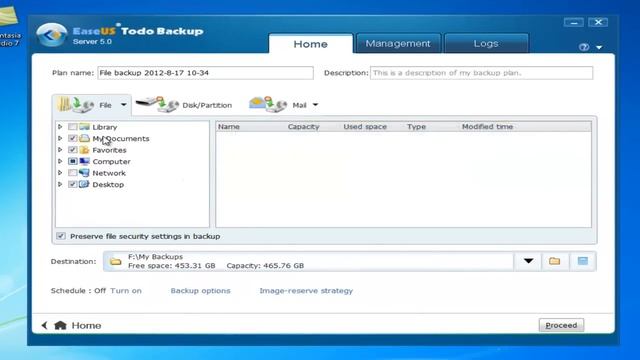Click the Desktop icon in tree
The height and width of the screenshot is (360, 640).
click(x=84, y=184)
